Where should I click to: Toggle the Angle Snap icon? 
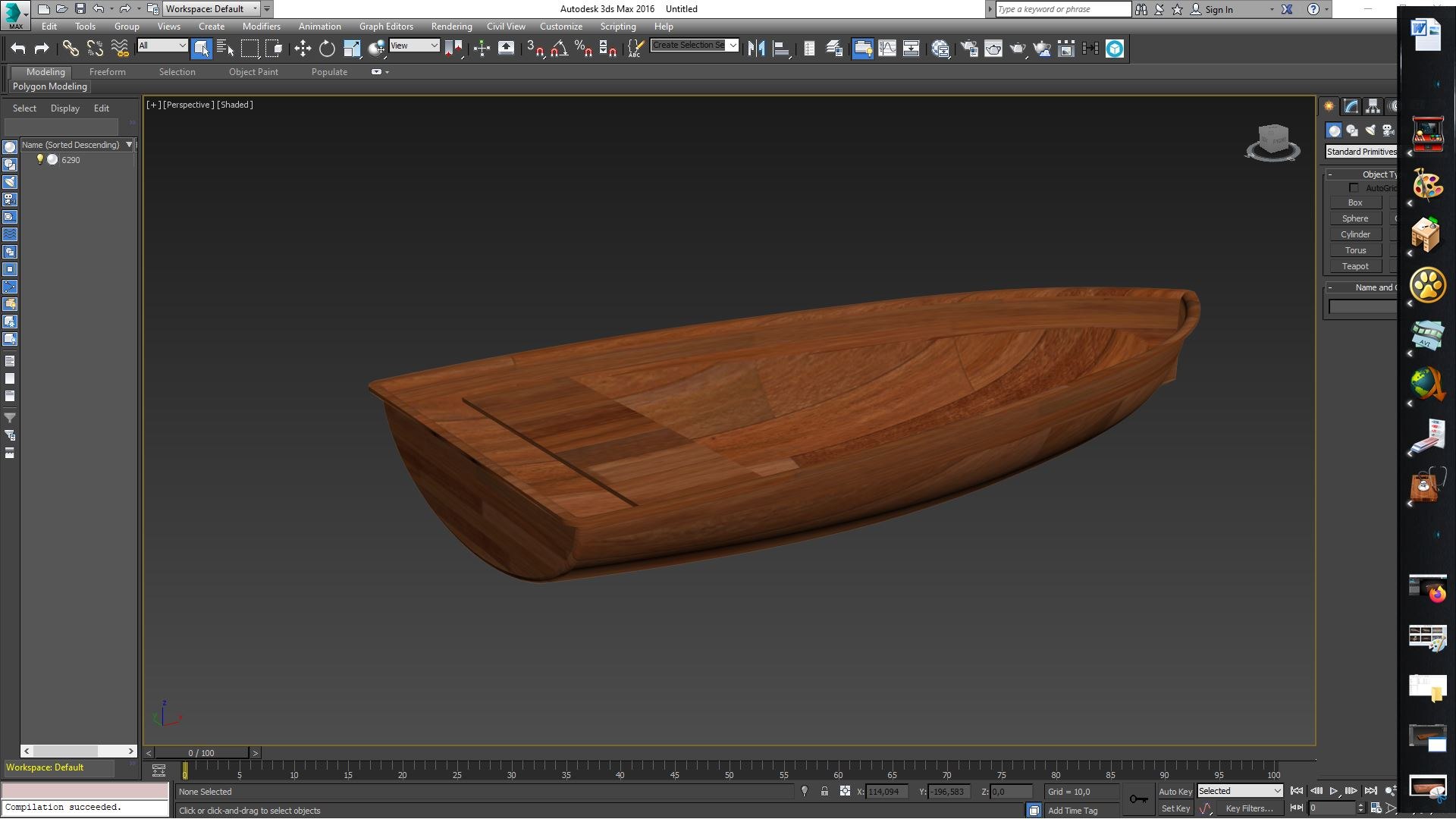[x=559, y=49]
